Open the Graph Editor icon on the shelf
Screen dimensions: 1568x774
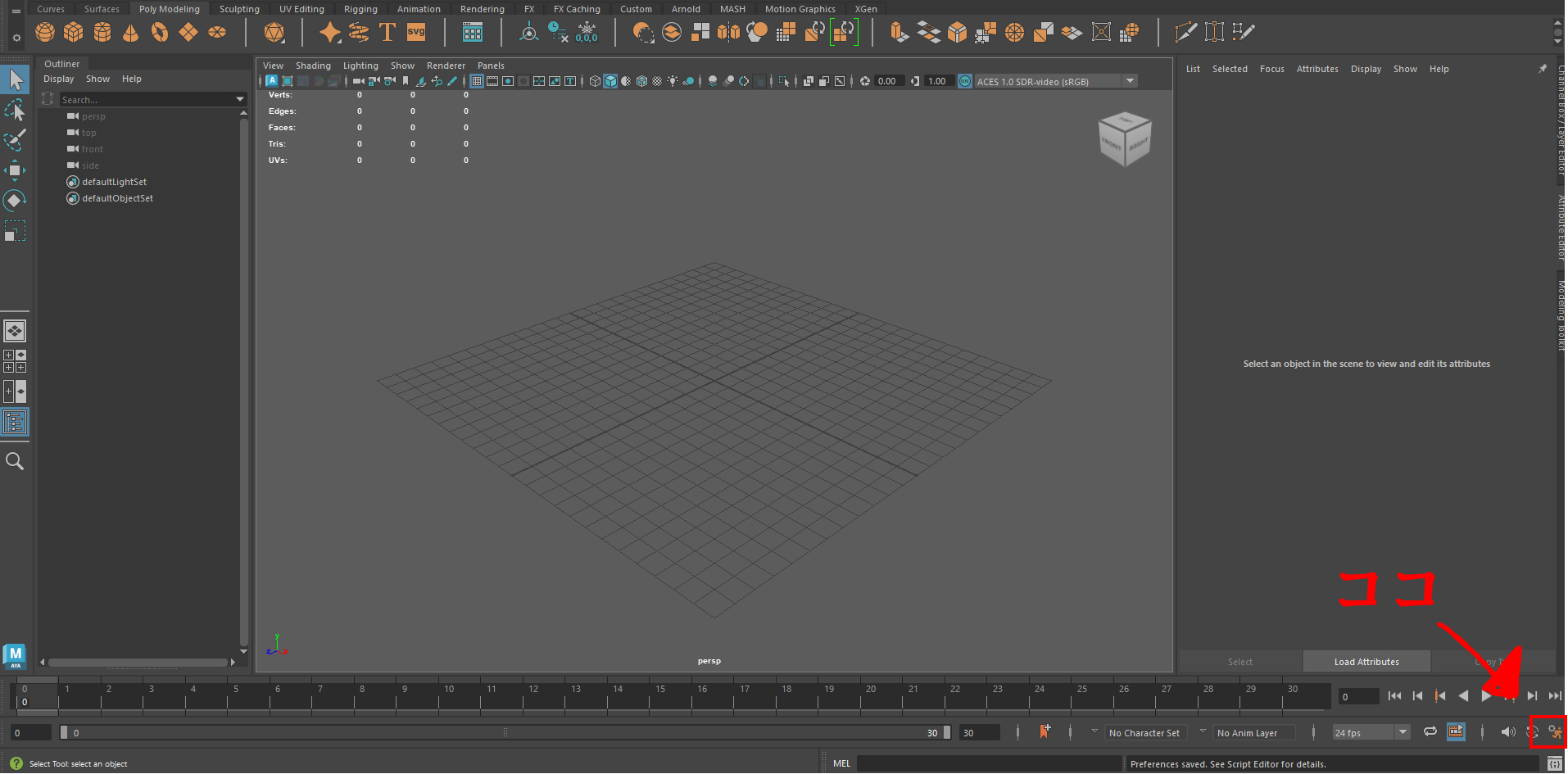[474, 32]
